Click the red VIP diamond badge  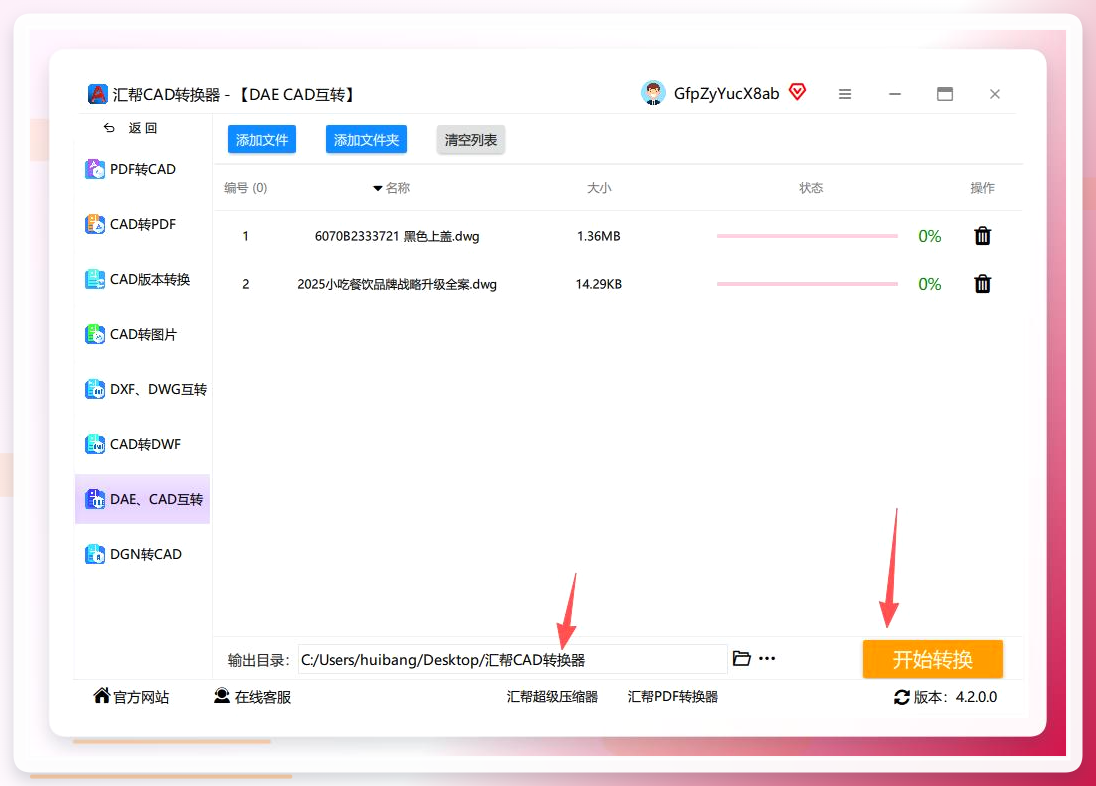pyautogui.click(x=798, y=92)
